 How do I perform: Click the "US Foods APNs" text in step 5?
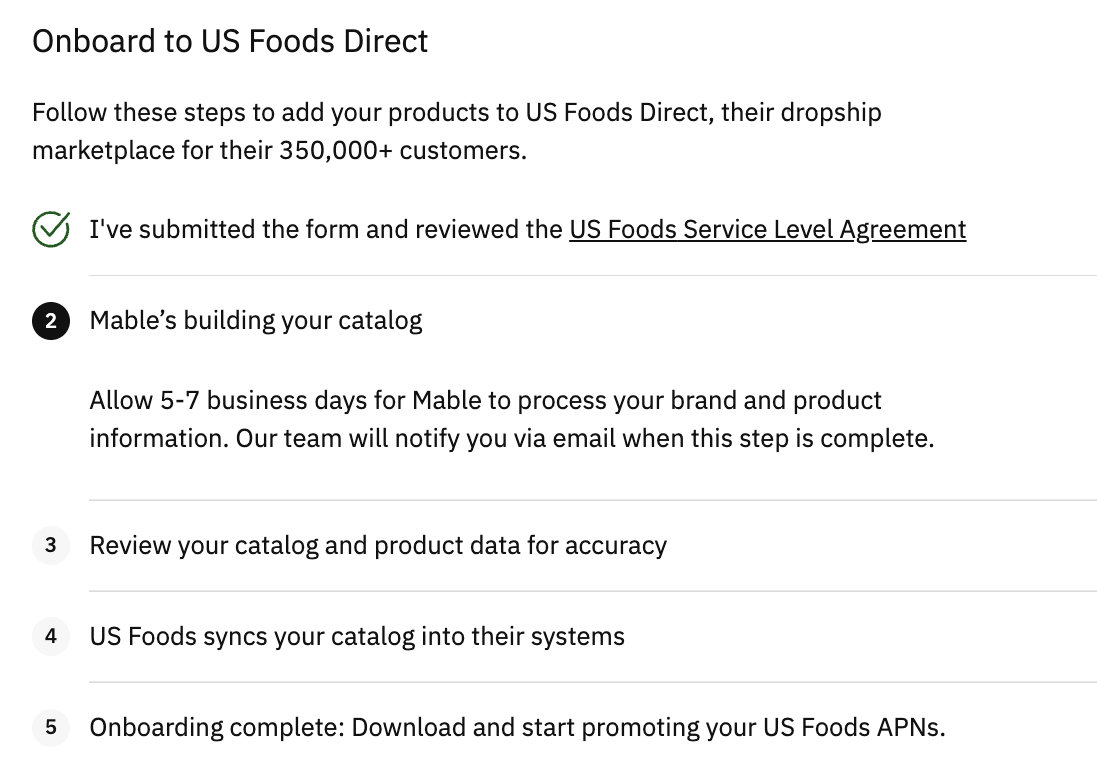852,727
